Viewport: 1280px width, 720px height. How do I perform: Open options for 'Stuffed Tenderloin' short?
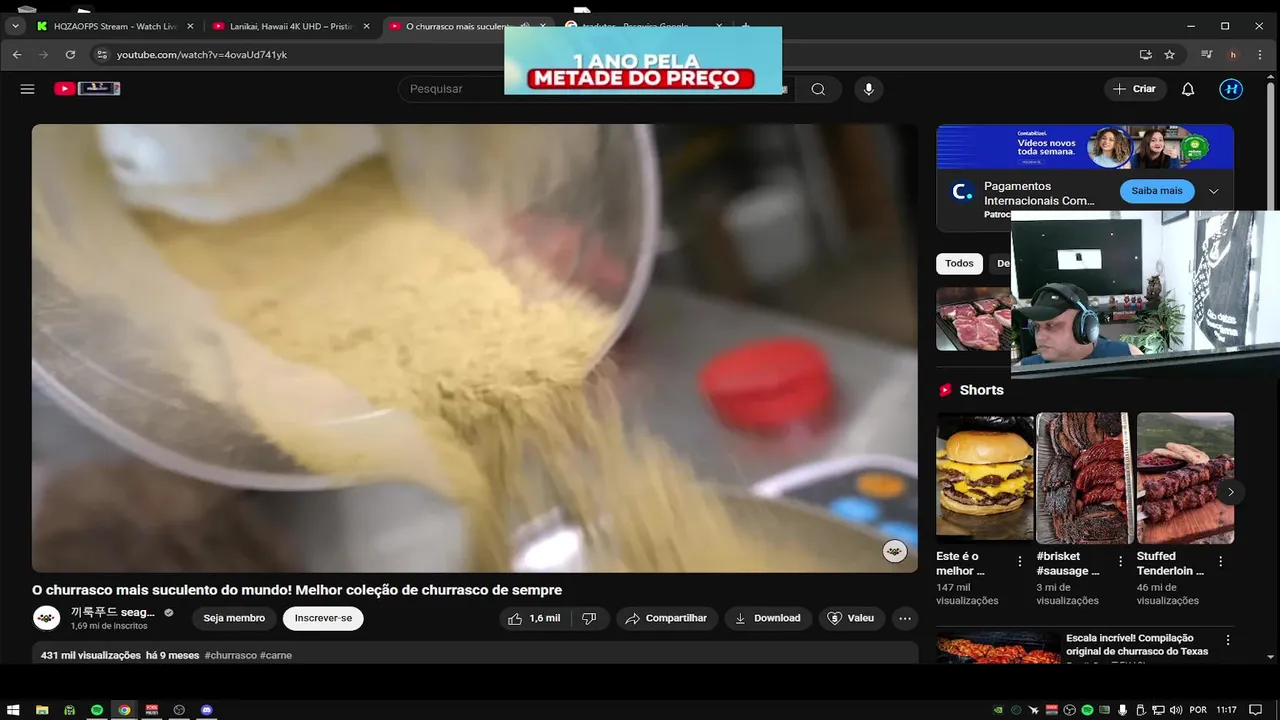pos(1221,562)
